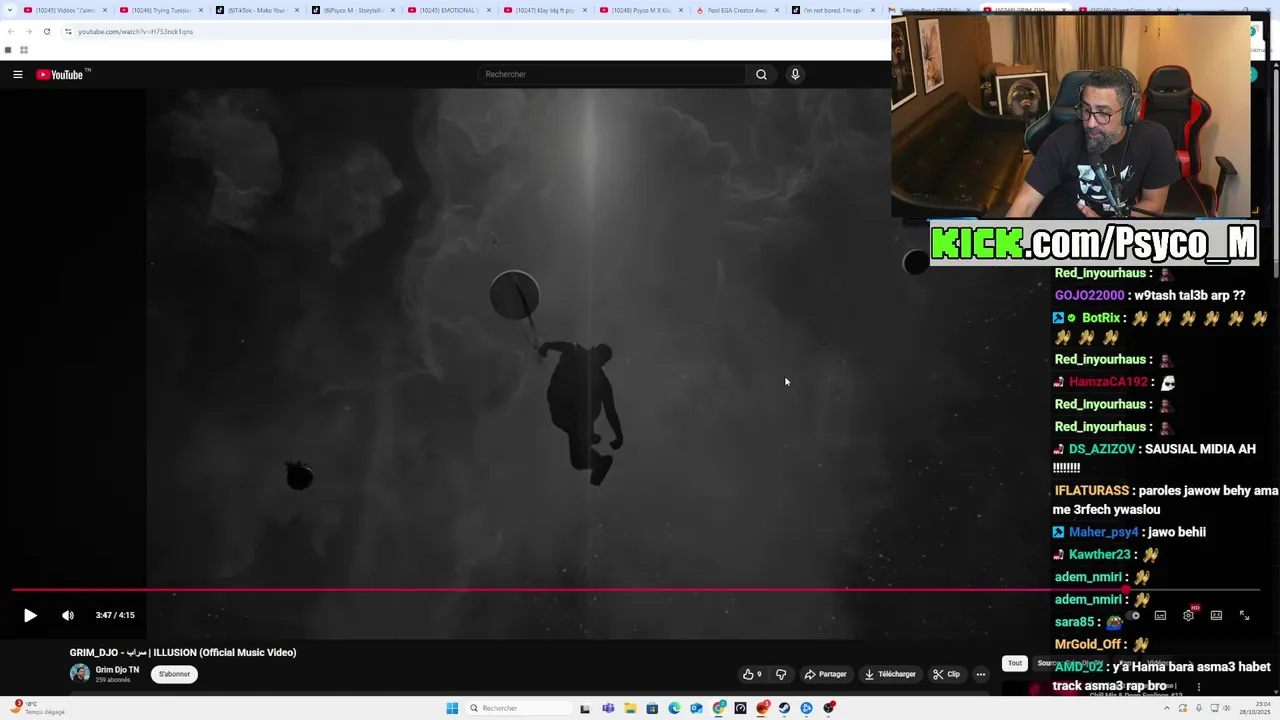This screenshot has width=1280, height=720.
Task: Start voice search with microphone icon
Action: click(795, 74)
